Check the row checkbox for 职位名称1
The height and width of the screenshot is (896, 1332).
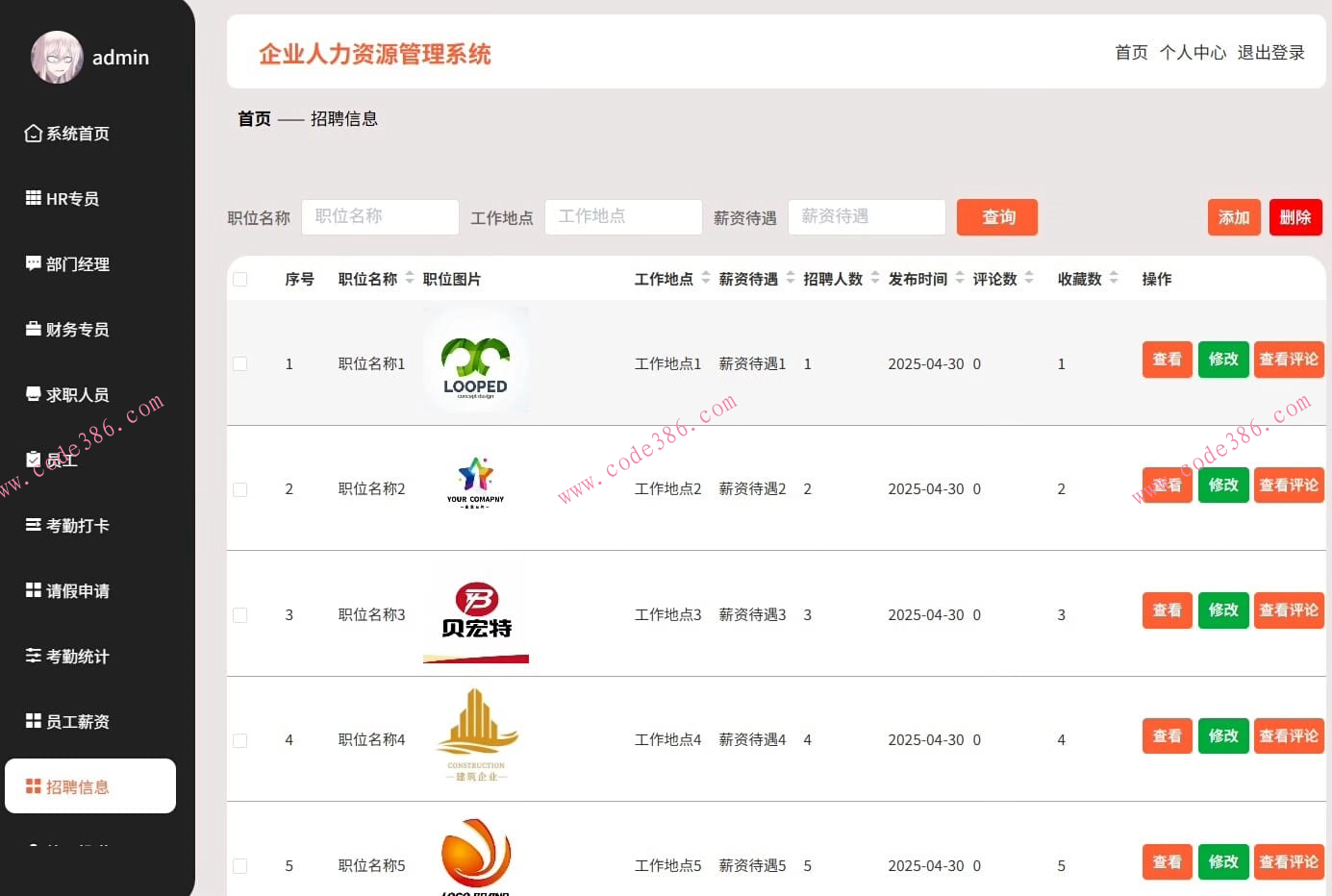(239, 363)
